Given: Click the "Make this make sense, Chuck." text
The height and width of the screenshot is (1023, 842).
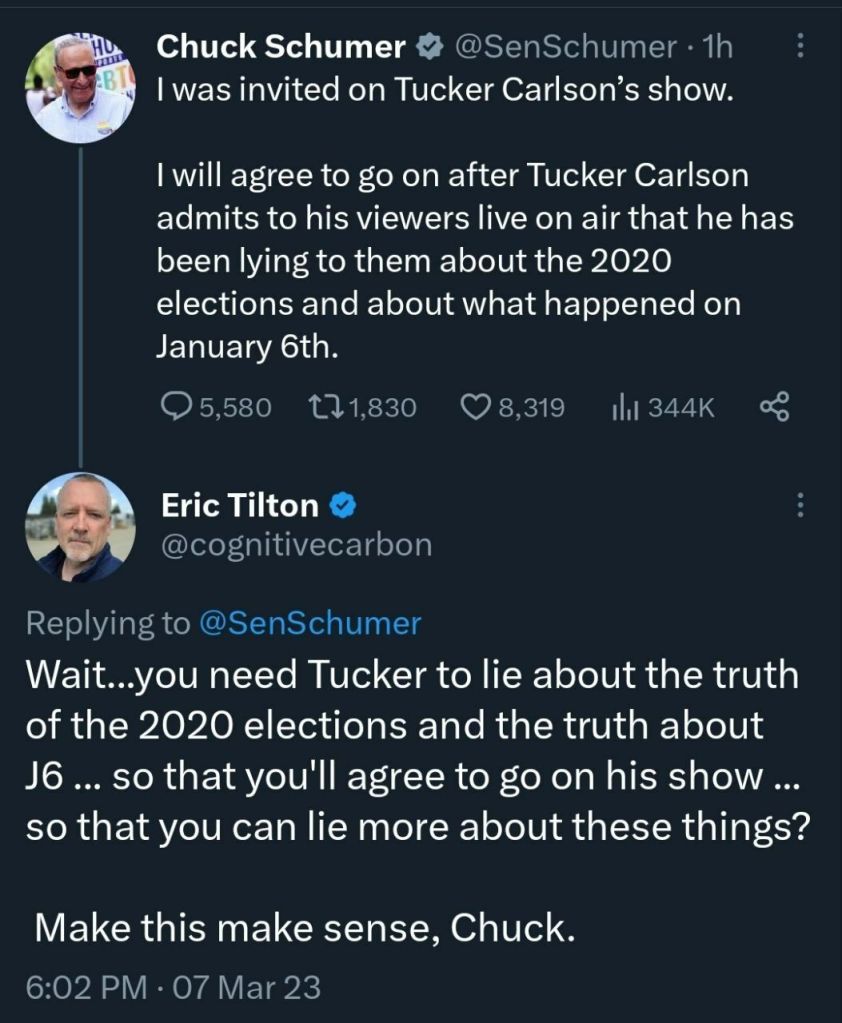Looking at the screenshot, I should pyautogui.click(x=305, y=928).
